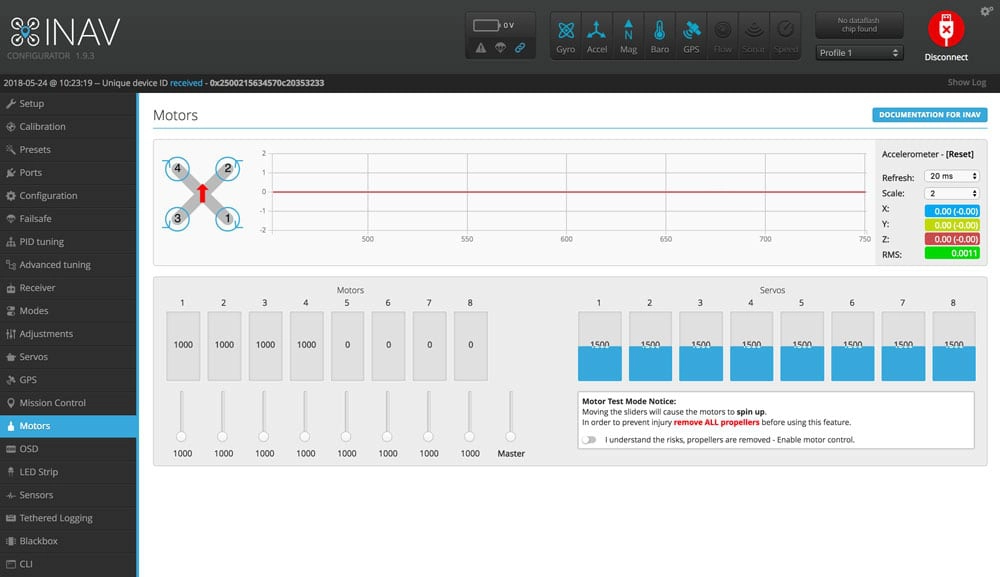
Task: Click the Disconnect label
Action: pos(946,57)
